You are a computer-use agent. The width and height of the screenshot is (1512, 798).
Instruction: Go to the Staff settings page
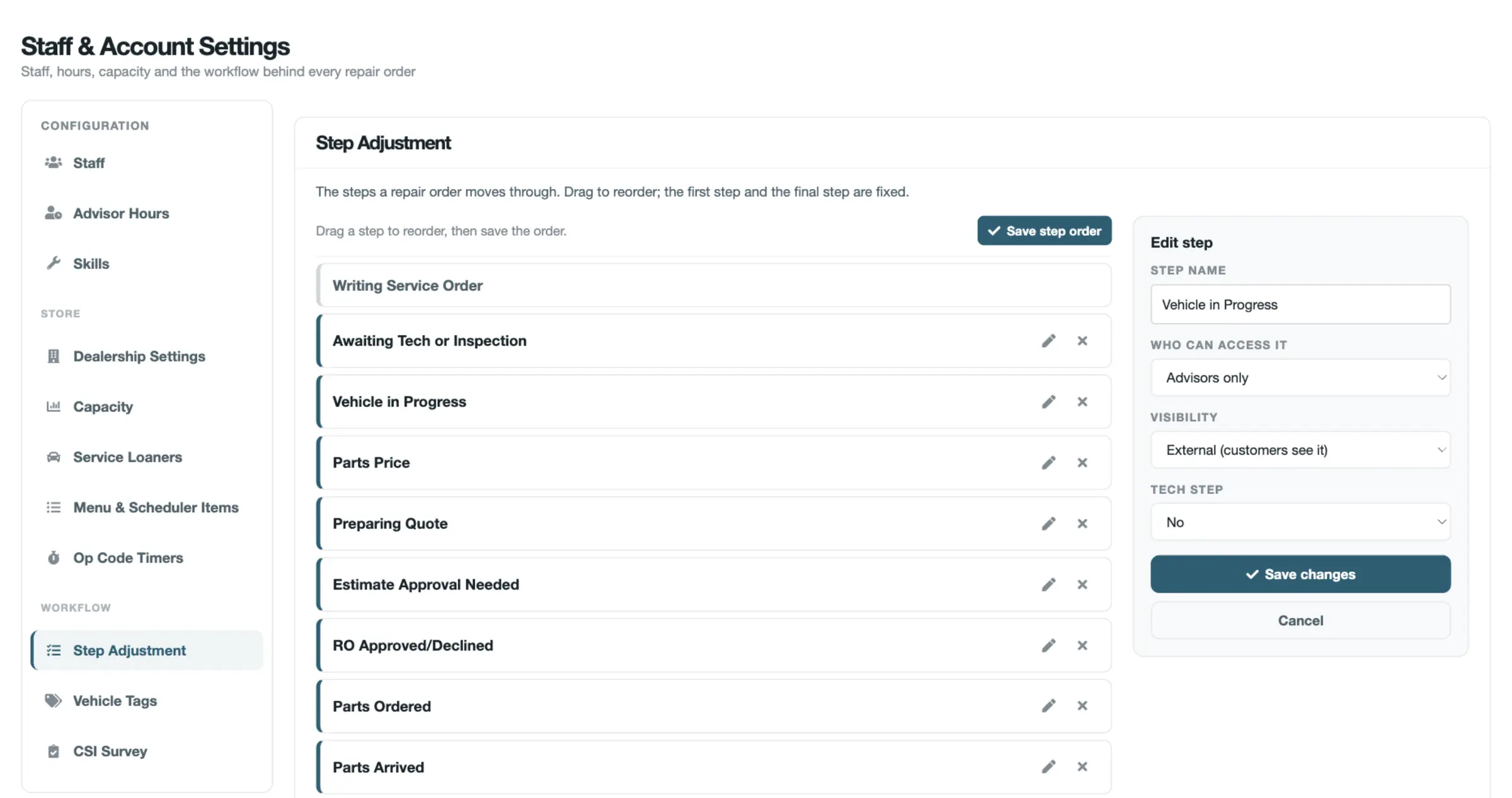[147, 163]
